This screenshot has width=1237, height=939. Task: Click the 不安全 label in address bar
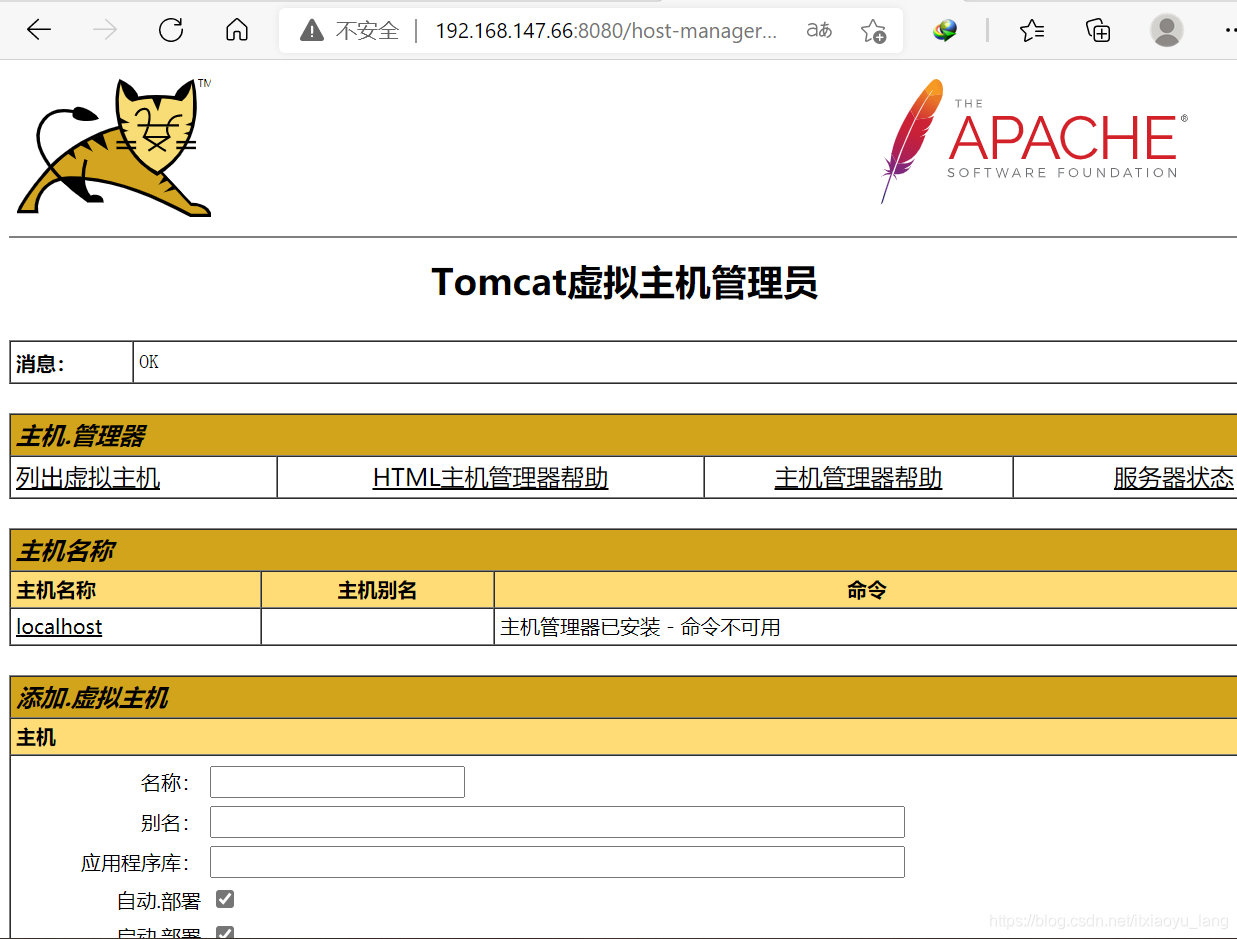(367, 31)
